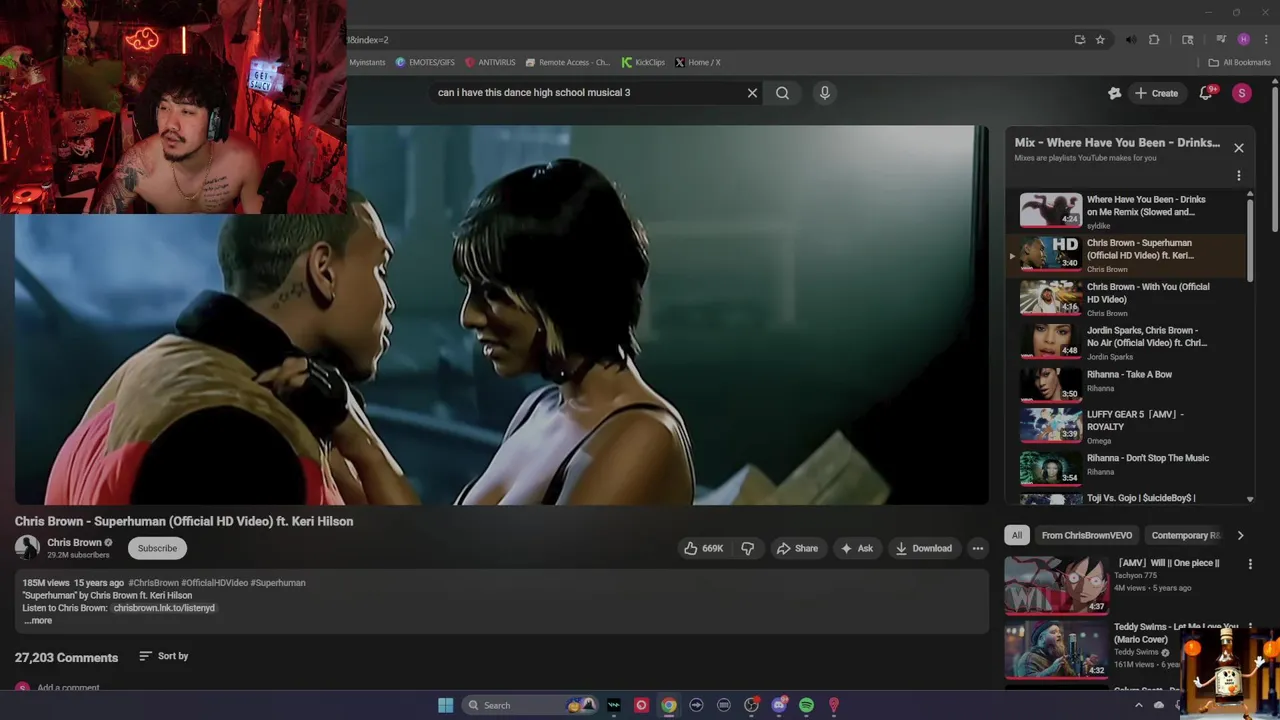
Task: Open the Sort by comments dropdown
Action: coord(163,656)
